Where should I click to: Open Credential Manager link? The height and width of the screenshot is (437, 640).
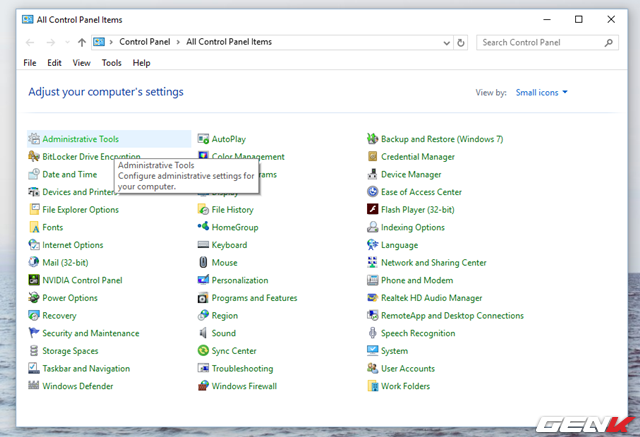coord(418,157)
